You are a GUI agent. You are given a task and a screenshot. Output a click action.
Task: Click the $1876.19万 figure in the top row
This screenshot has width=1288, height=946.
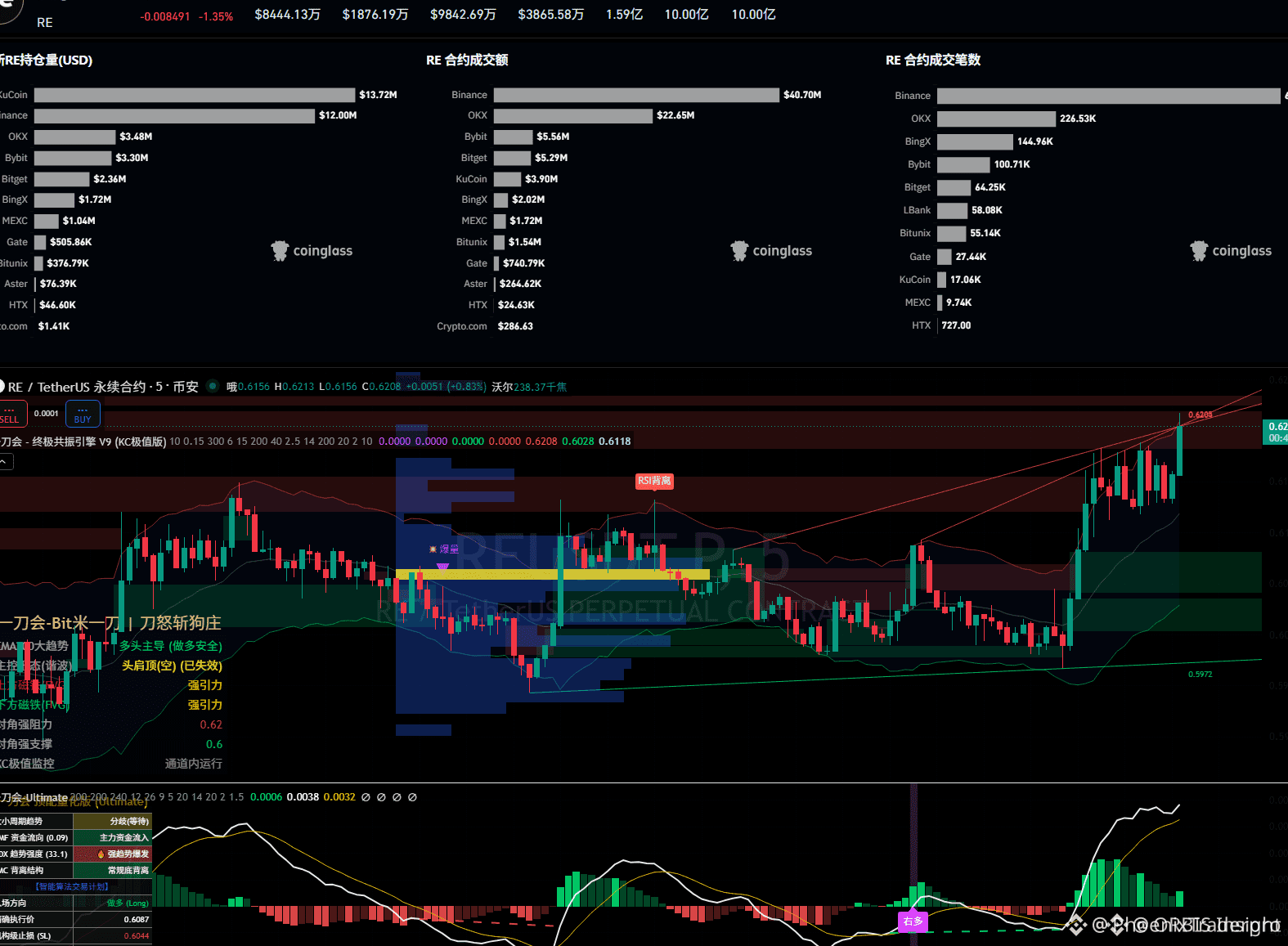point(375,15)
